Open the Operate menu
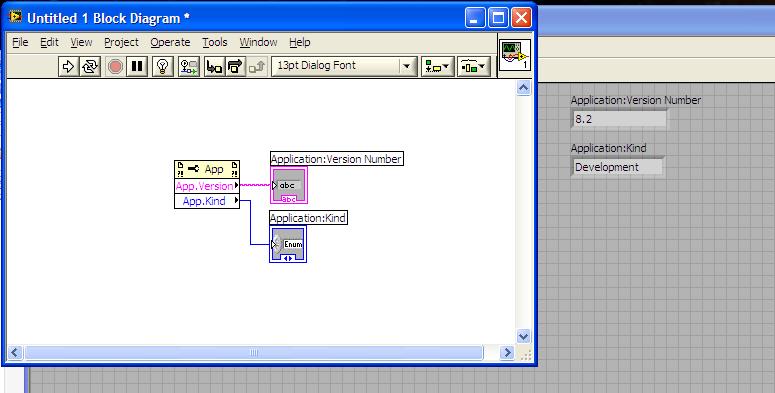 (x=170, y=43)
